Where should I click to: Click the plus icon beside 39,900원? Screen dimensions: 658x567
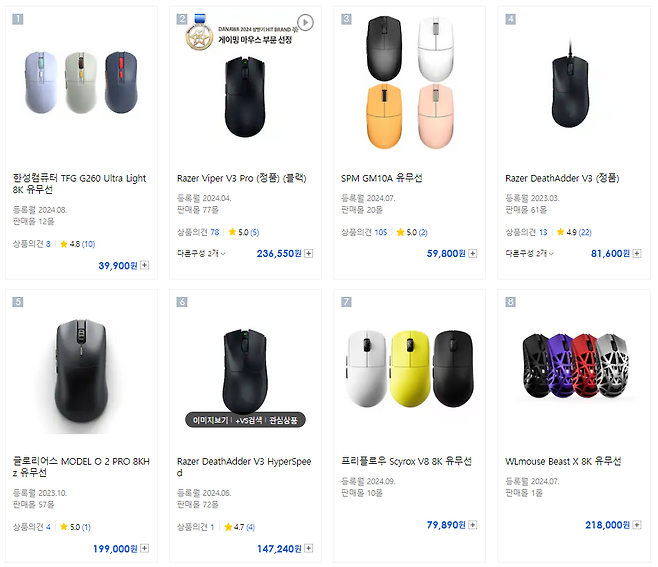(144, 265)
